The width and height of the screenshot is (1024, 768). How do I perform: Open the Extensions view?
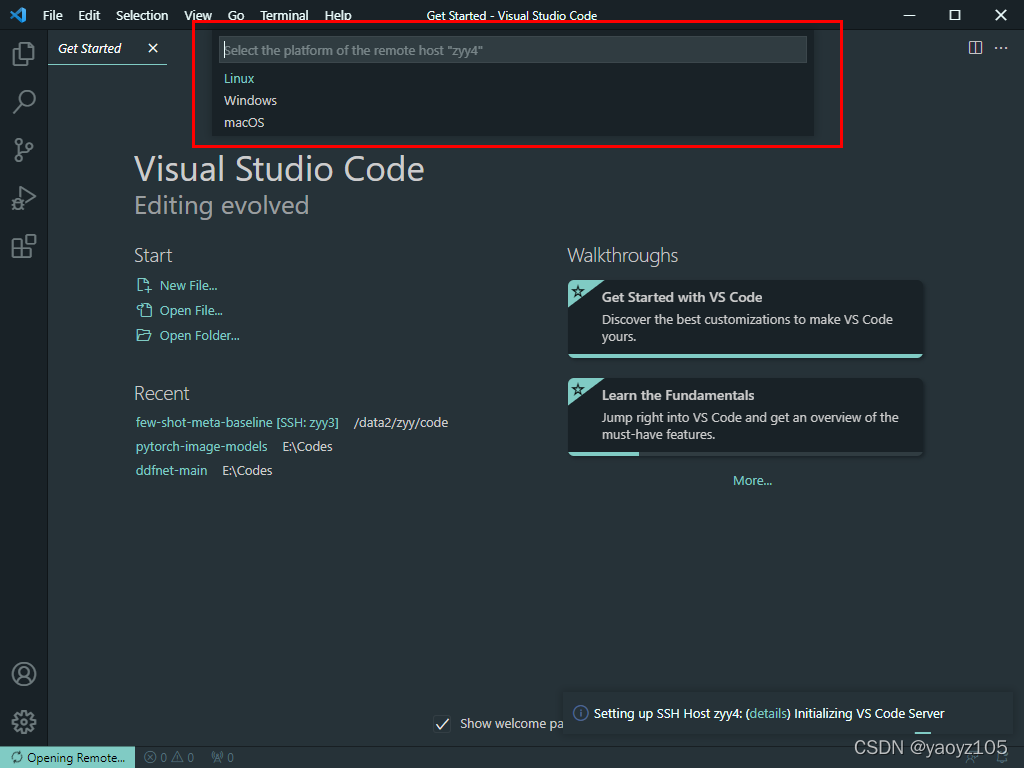24,246
